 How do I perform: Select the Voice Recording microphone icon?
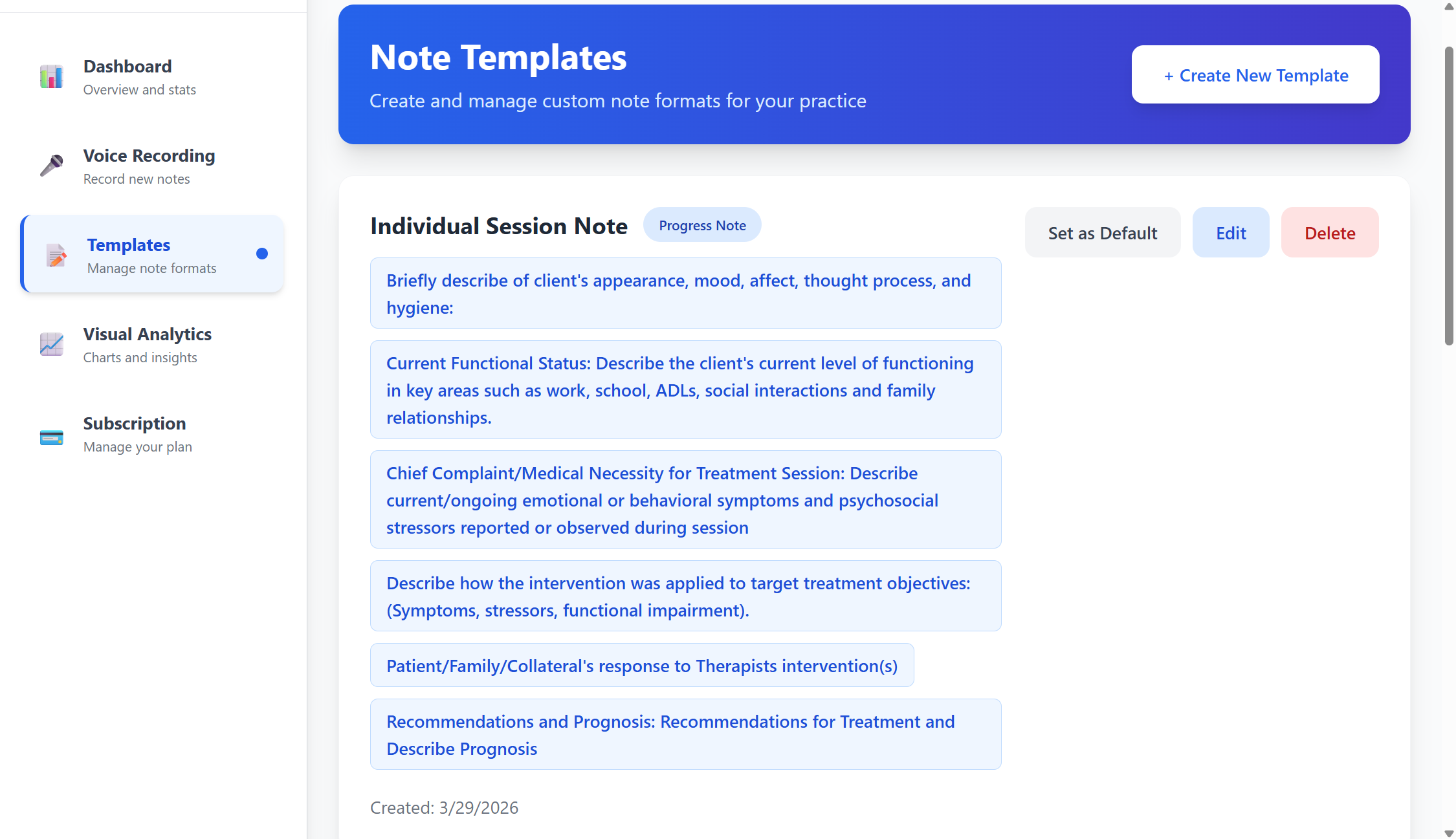[x=51, y=165]
